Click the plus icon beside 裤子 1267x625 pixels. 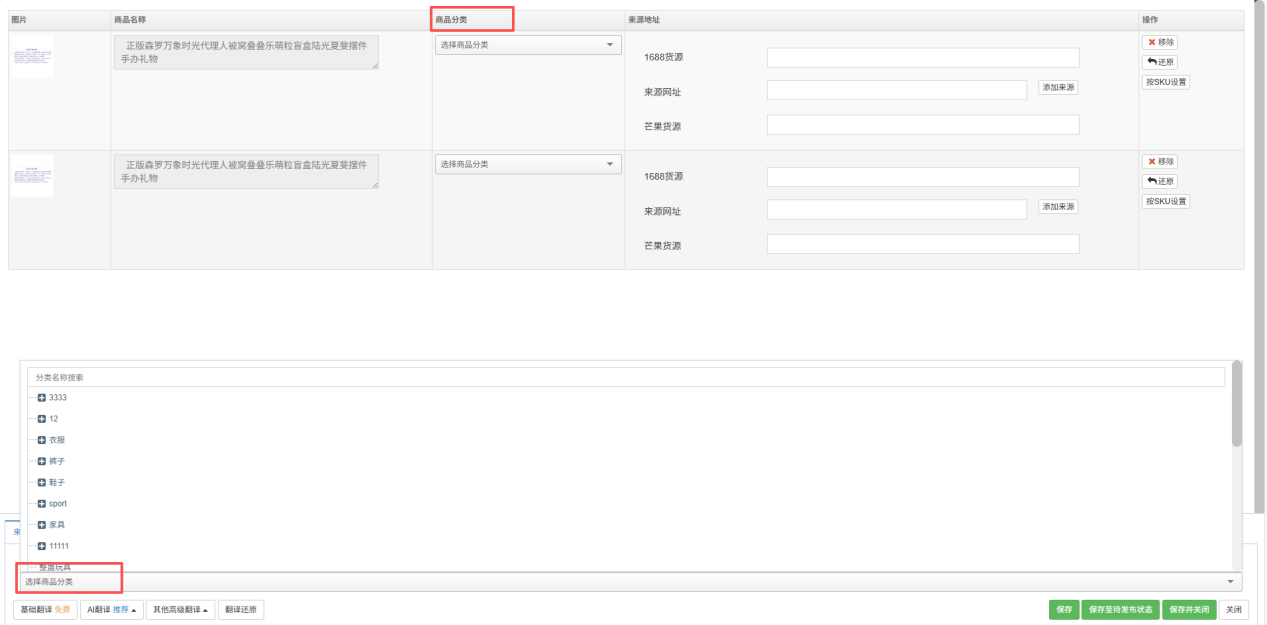pyautogui.click(x=42, y=461)
